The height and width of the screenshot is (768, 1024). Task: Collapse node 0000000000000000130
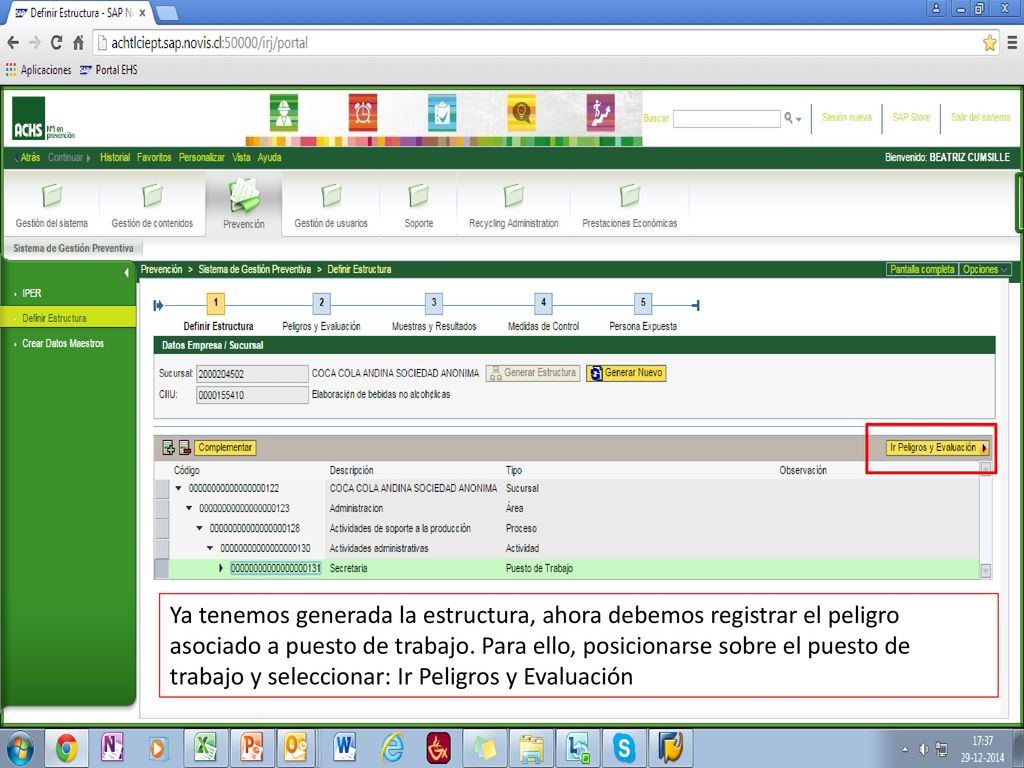coord(210,548)
